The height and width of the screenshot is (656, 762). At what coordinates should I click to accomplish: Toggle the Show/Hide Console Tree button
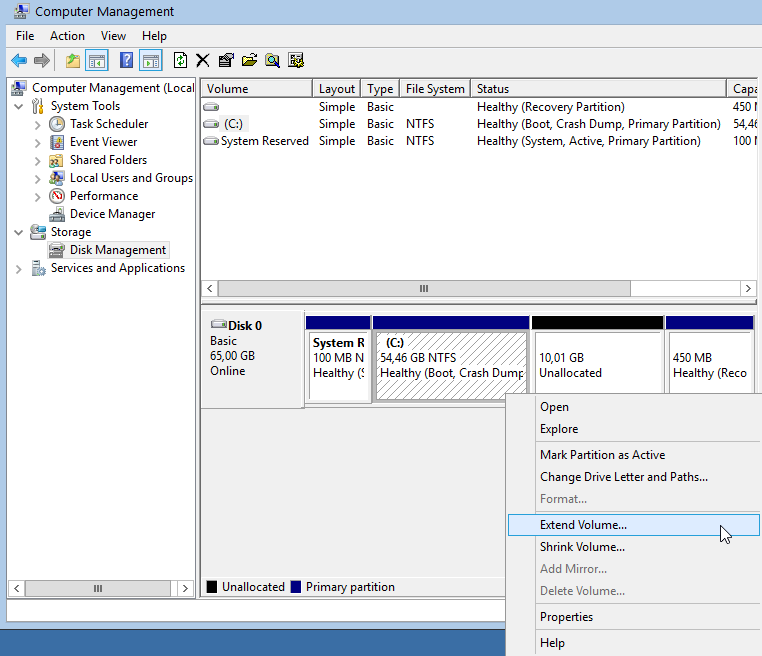[97, 60]
